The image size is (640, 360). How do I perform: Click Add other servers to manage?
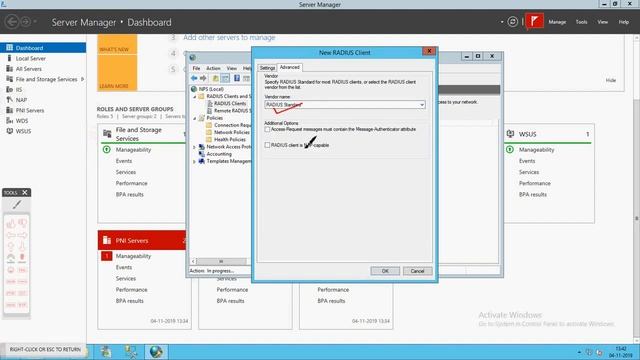coord(229,37)
